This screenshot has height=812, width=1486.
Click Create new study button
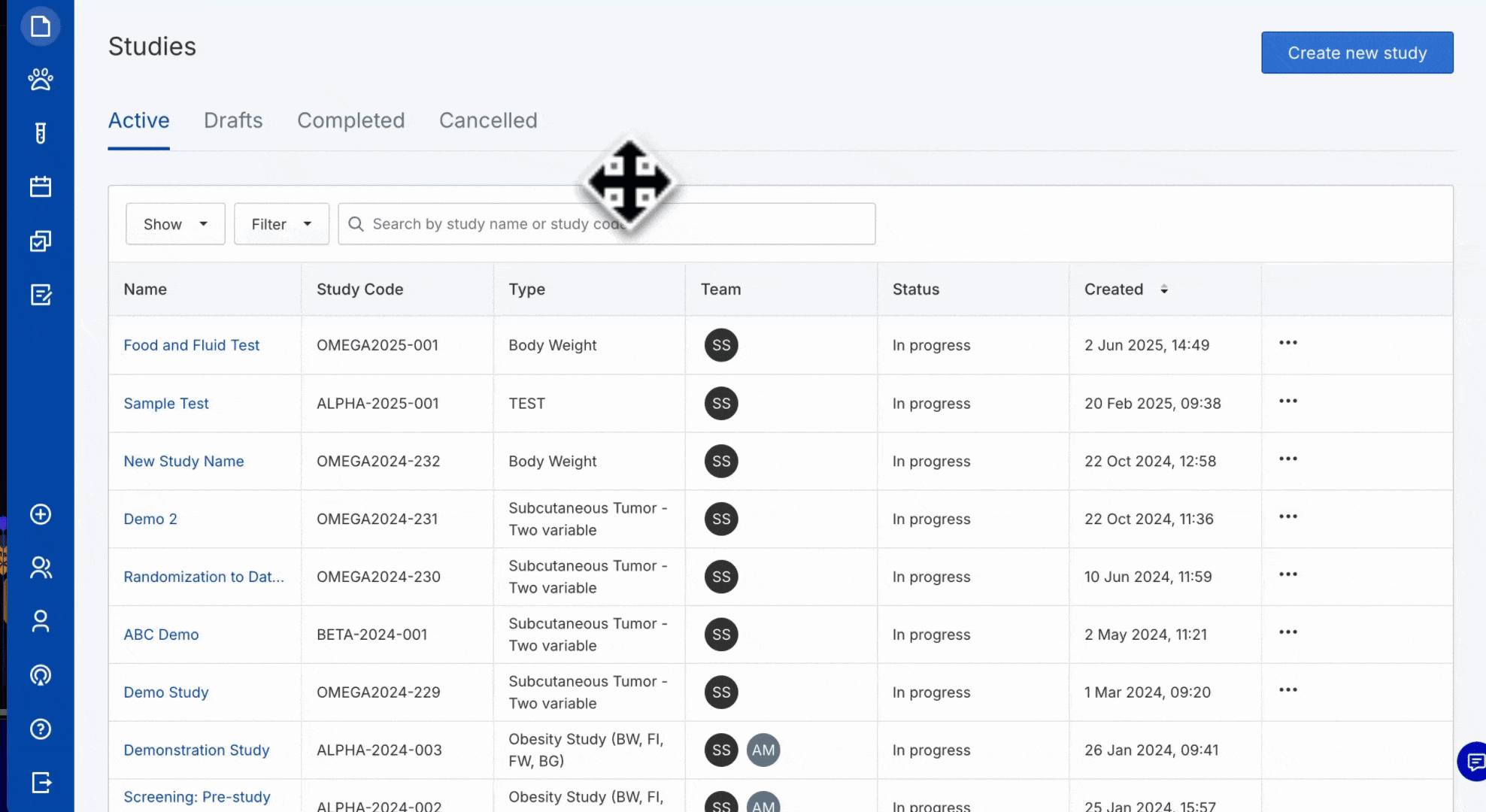[x=1357, y=53]
